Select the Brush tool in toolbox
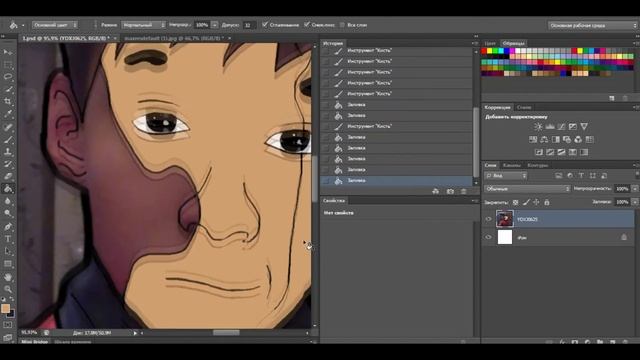 8,140
